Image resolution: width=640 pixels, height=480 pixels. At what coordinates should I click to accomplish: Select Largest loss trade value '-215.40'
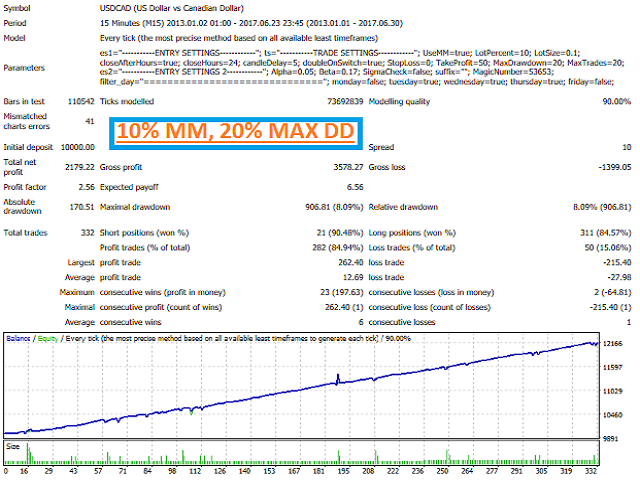click(x=617, y=262)
